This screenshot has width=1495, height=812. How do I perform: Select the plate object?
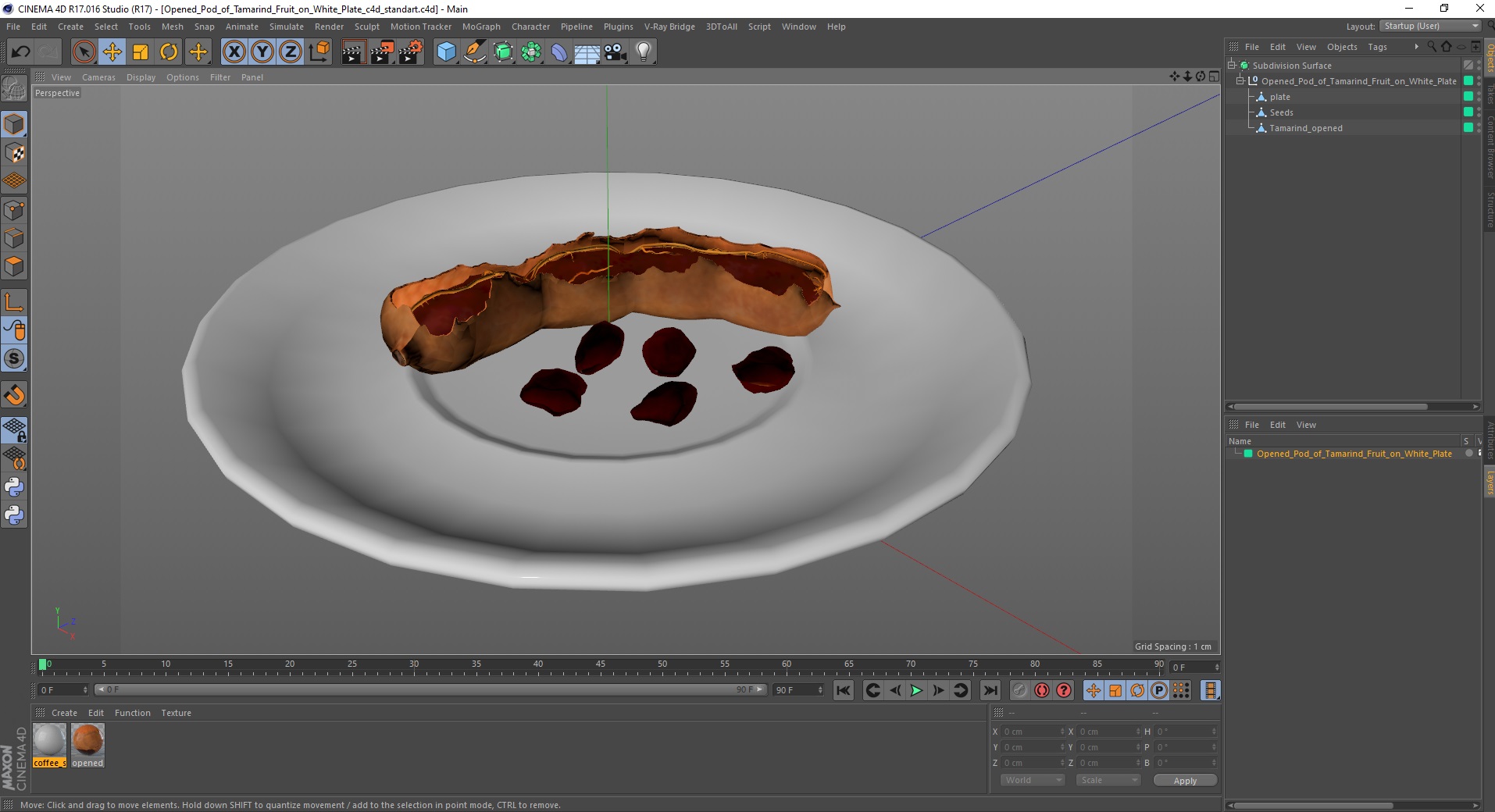tap(1279, 97)
